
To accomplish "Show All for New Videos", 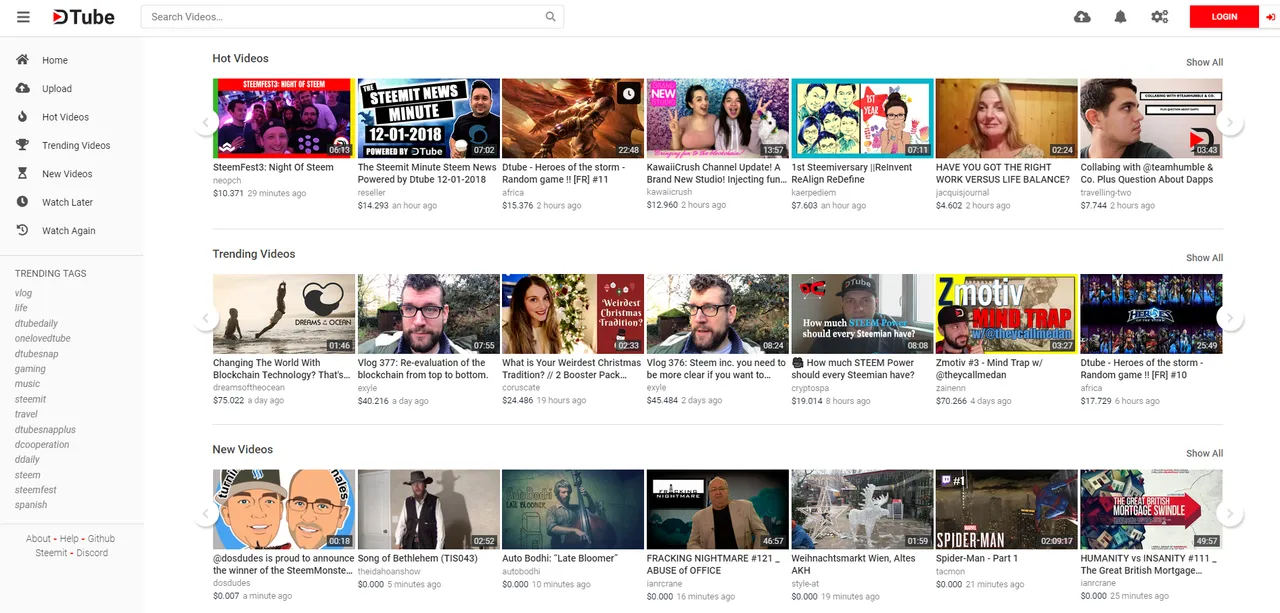I will 1204,453.
